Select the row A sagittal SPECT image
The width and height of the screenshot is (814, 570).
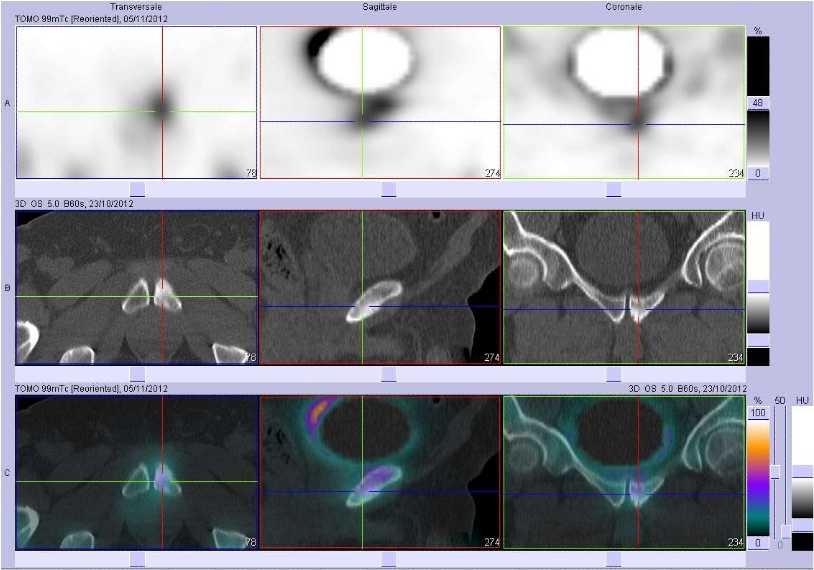click(x=381, y=102)
